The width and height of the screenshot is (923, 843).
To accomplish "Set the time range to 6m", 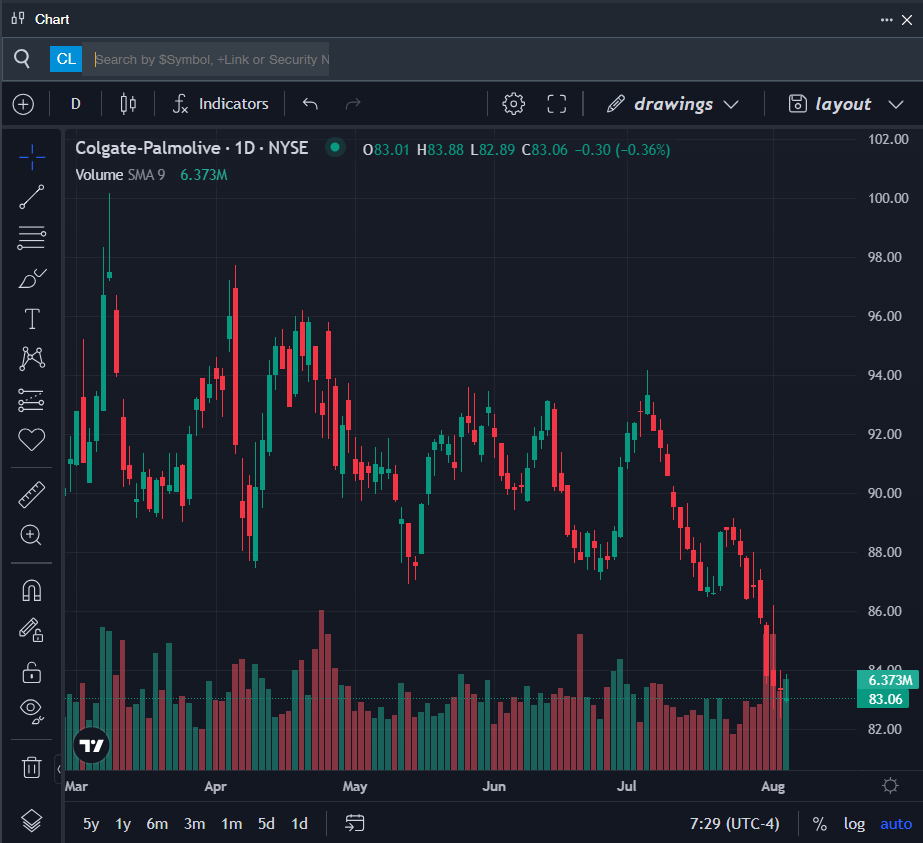I will click(x=157, y=824).
